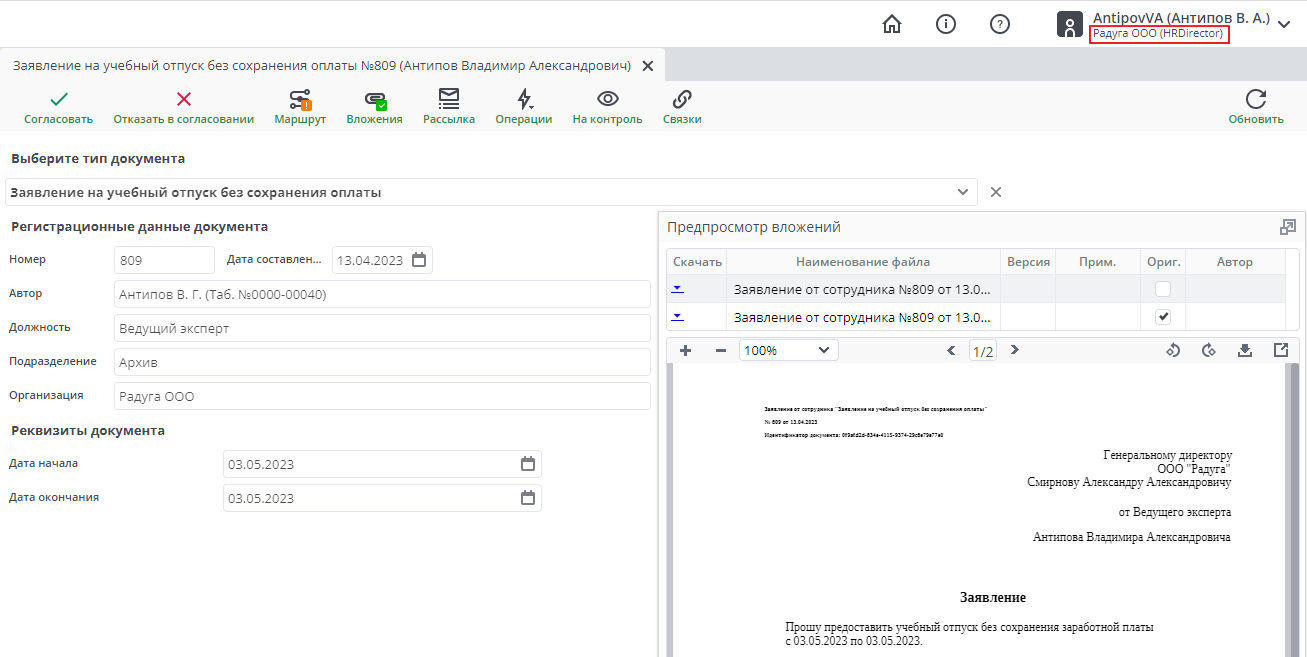
Task: Click the Ориг. column header
Action: coord(1163,262)
